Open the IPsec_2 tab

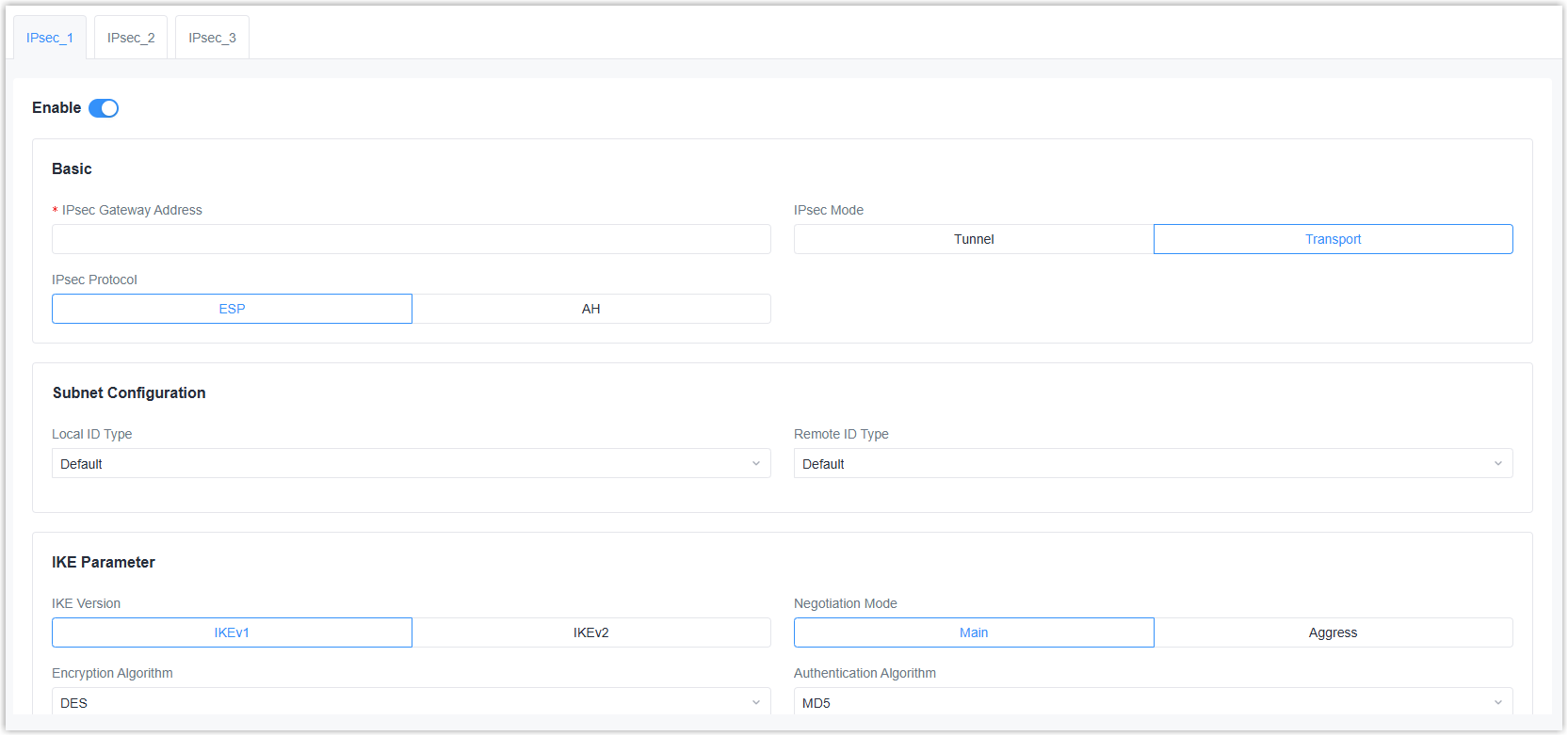131,38
